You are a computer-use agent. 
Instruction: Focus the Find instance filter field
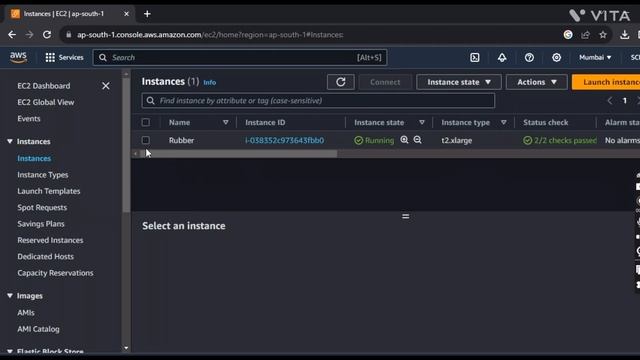coord(318,101)
